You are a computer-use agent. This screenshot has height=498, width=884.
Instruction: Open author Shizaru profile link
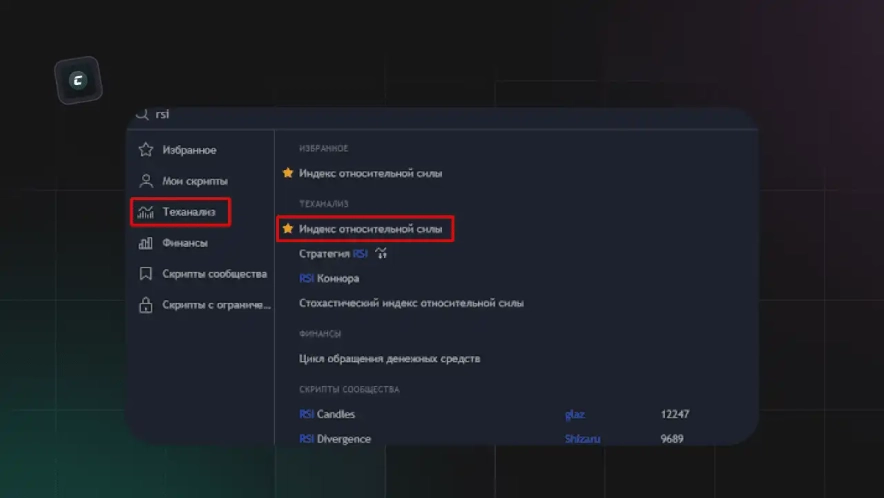click(x=582, y=439)
